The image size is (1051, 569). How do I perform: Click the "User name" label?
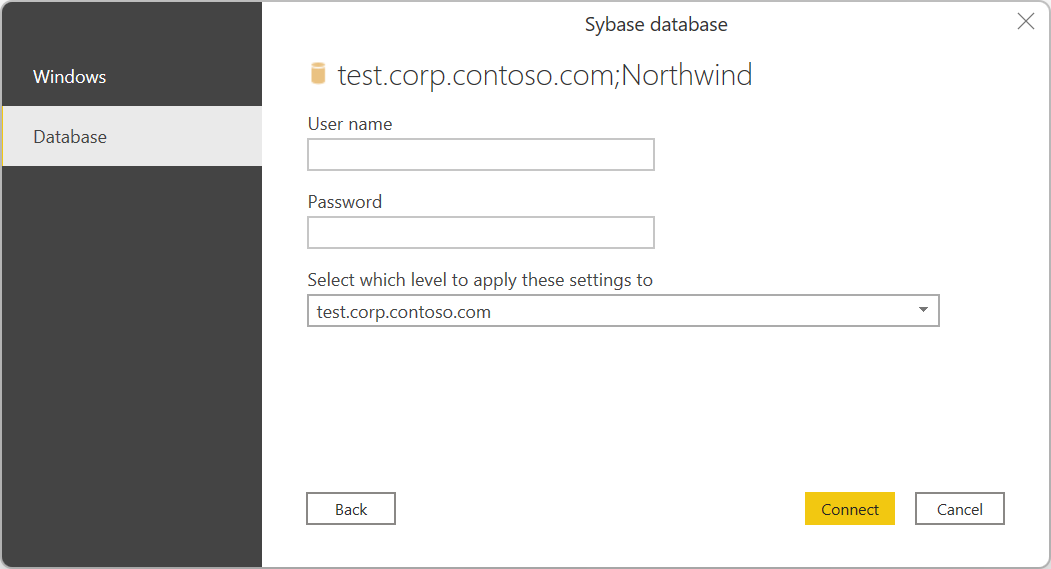coord(350,124)
